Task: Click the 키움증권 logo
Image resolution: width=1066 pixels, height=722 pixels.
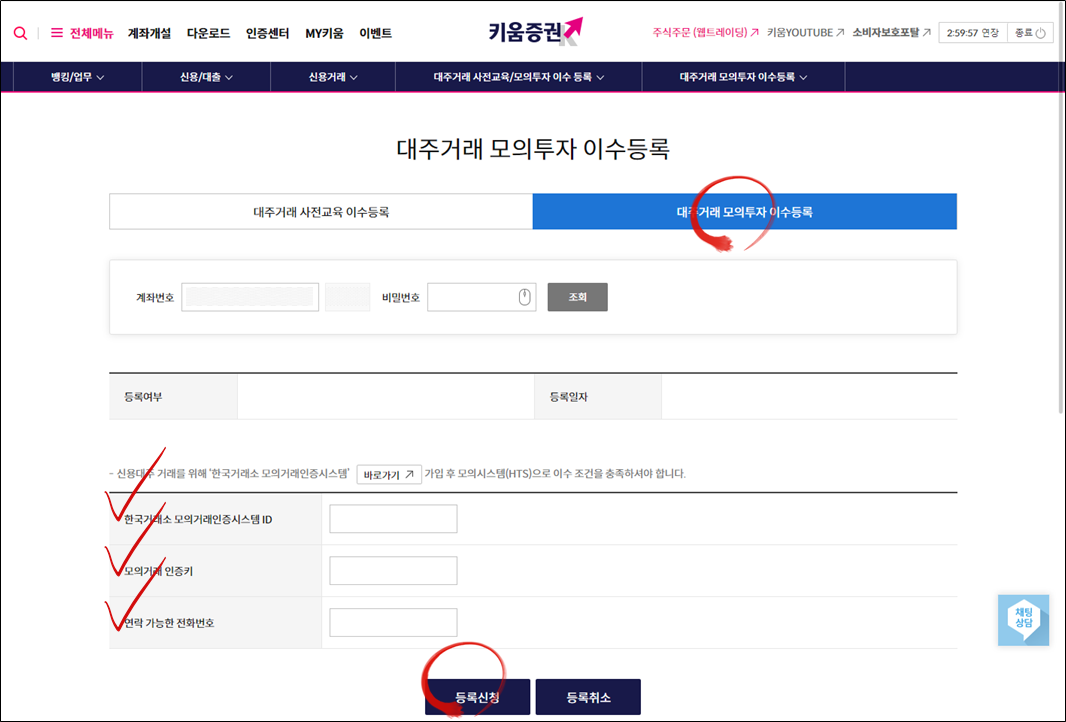Action: tap(536, 31)
